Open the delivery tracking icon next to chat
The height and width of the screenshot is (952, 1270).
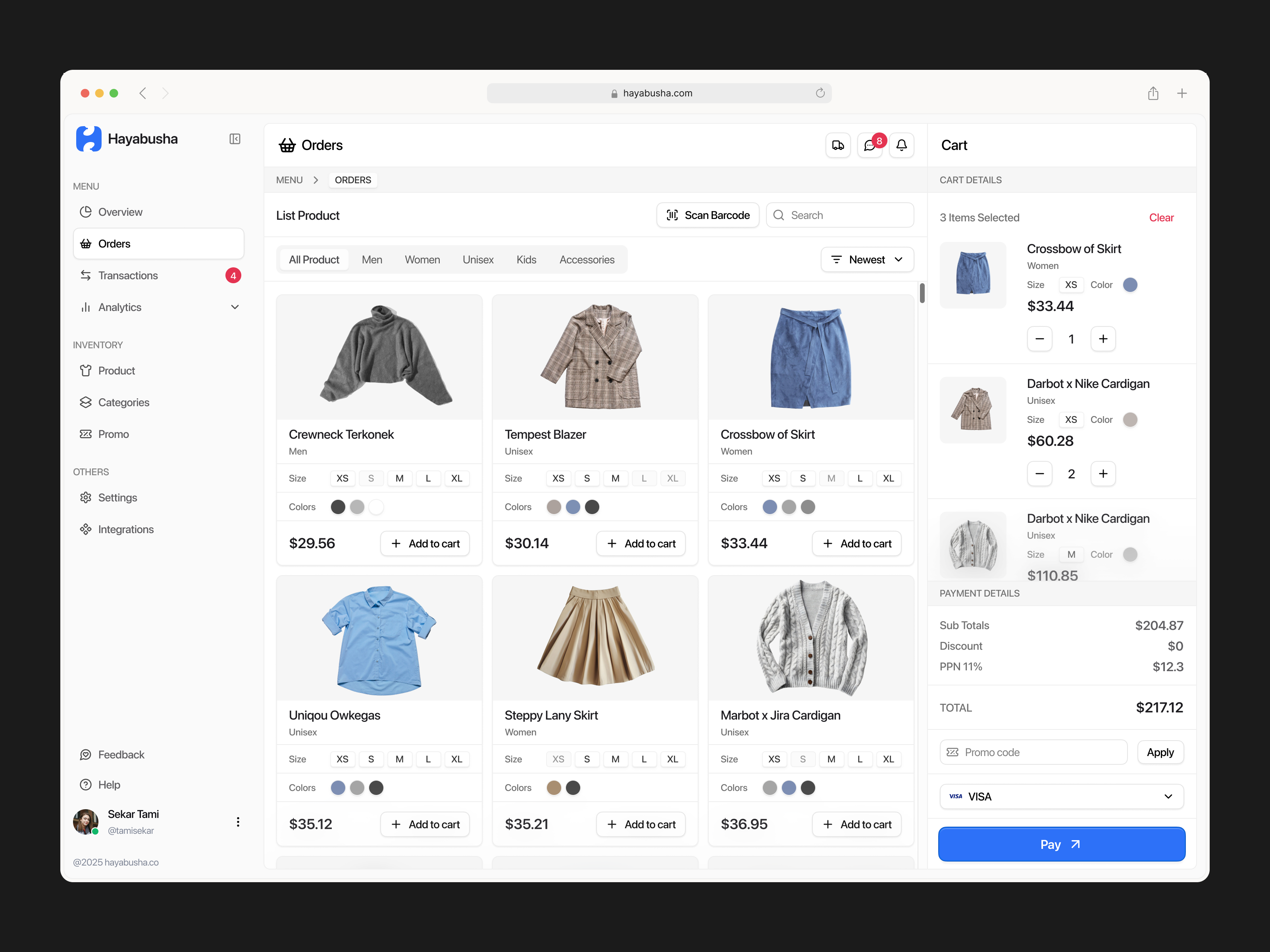click(x=838, y=145)
